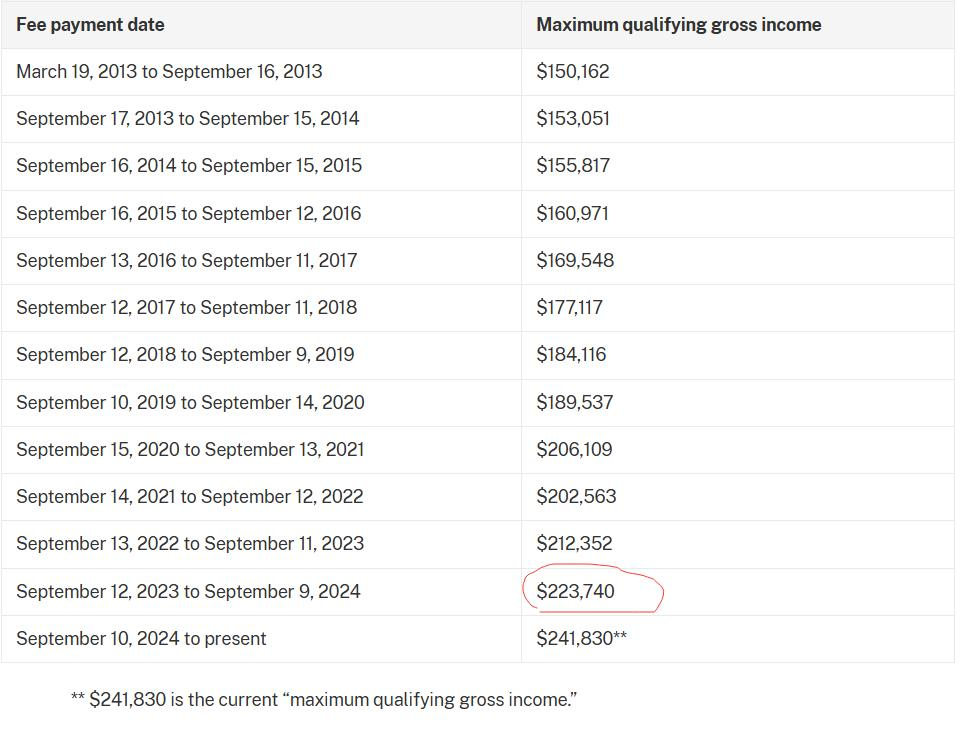The height and width of the screenshot is (737, 978).
Task: Select the circled $223,740 income value
Action: [x=576, y=592]
